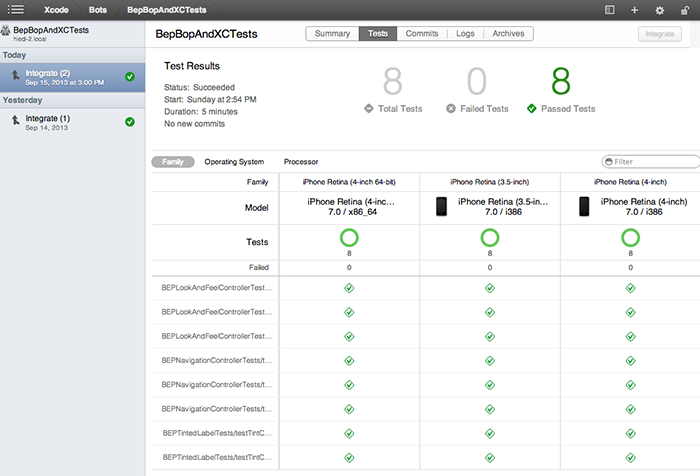This screenshot has width=700, height=476.
Task: Click first BEPNavigationControllerTests row label
Action: click(217, 360)
